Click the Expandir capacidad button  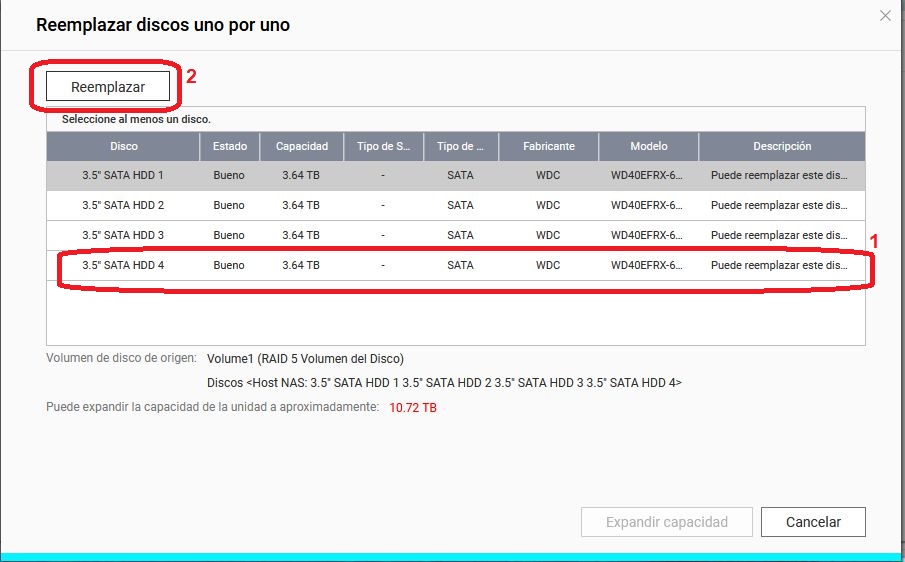[666, 522]
